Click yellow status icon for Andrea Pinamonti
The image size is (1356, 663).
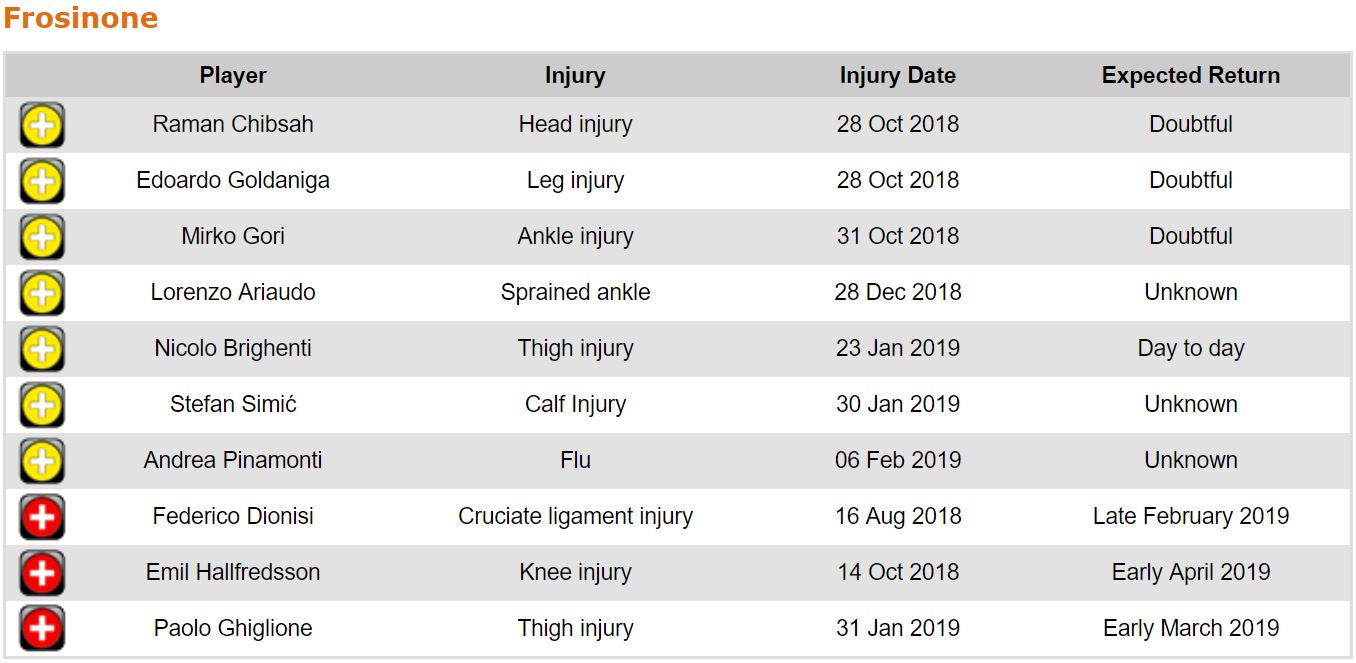coord(42,461)
